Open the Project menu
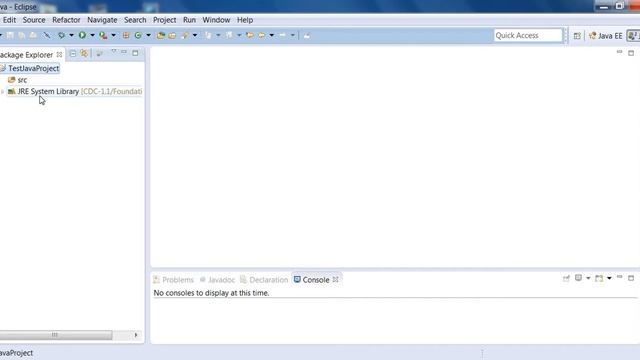The width and height of the screenshot is (640, 360). 164,20
